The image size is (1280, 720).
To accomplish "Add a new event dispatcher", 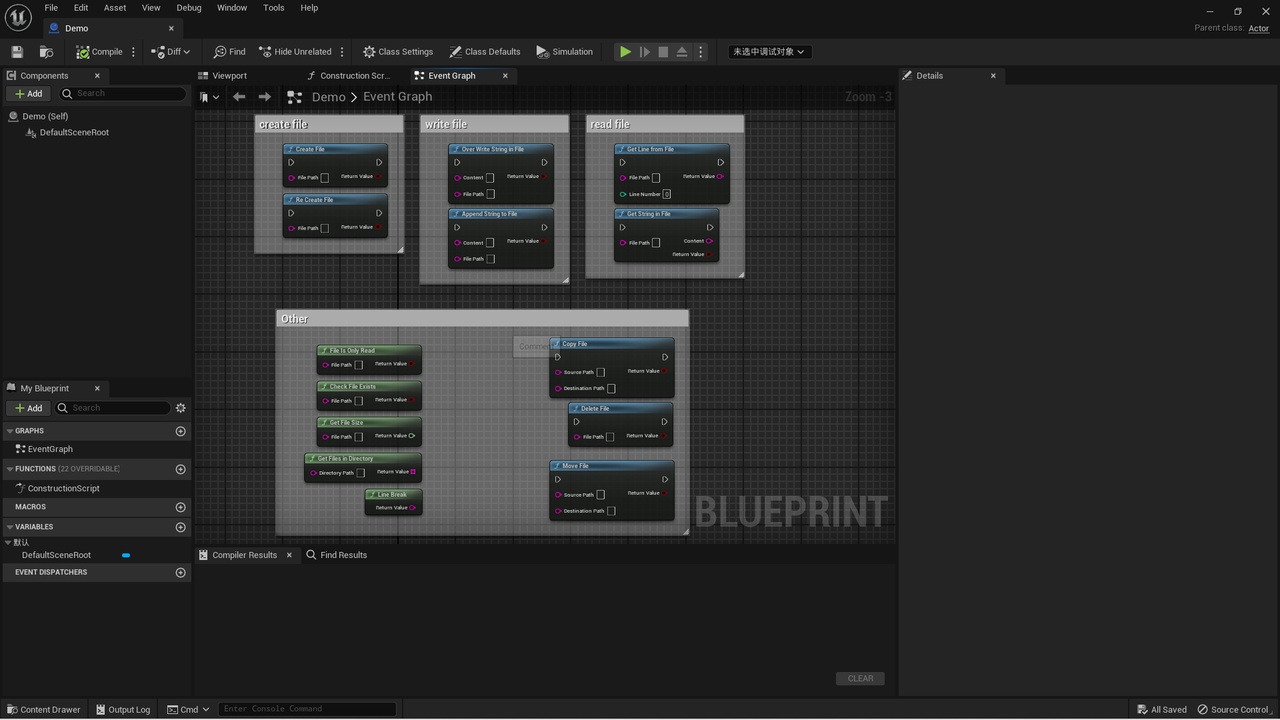I will point(181,573).
